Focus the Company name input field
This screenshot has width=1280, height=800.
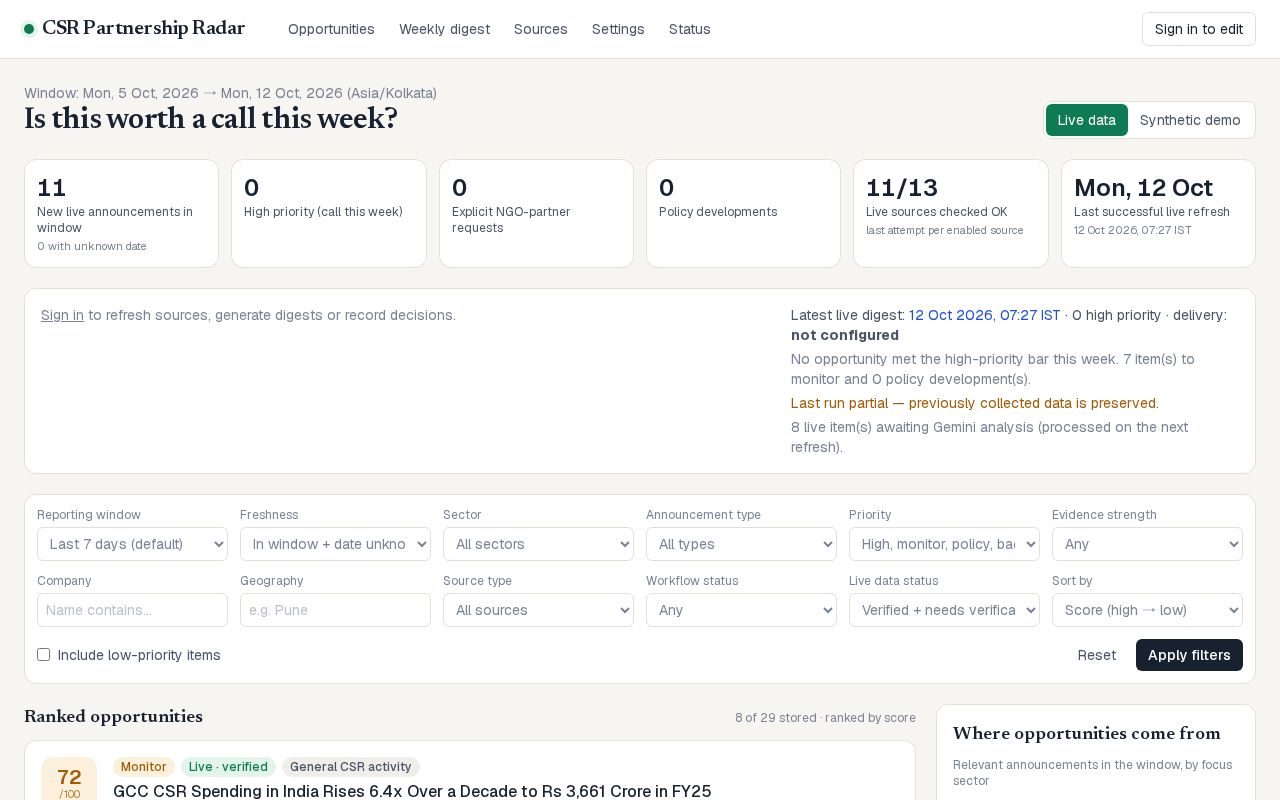point(132,610)
